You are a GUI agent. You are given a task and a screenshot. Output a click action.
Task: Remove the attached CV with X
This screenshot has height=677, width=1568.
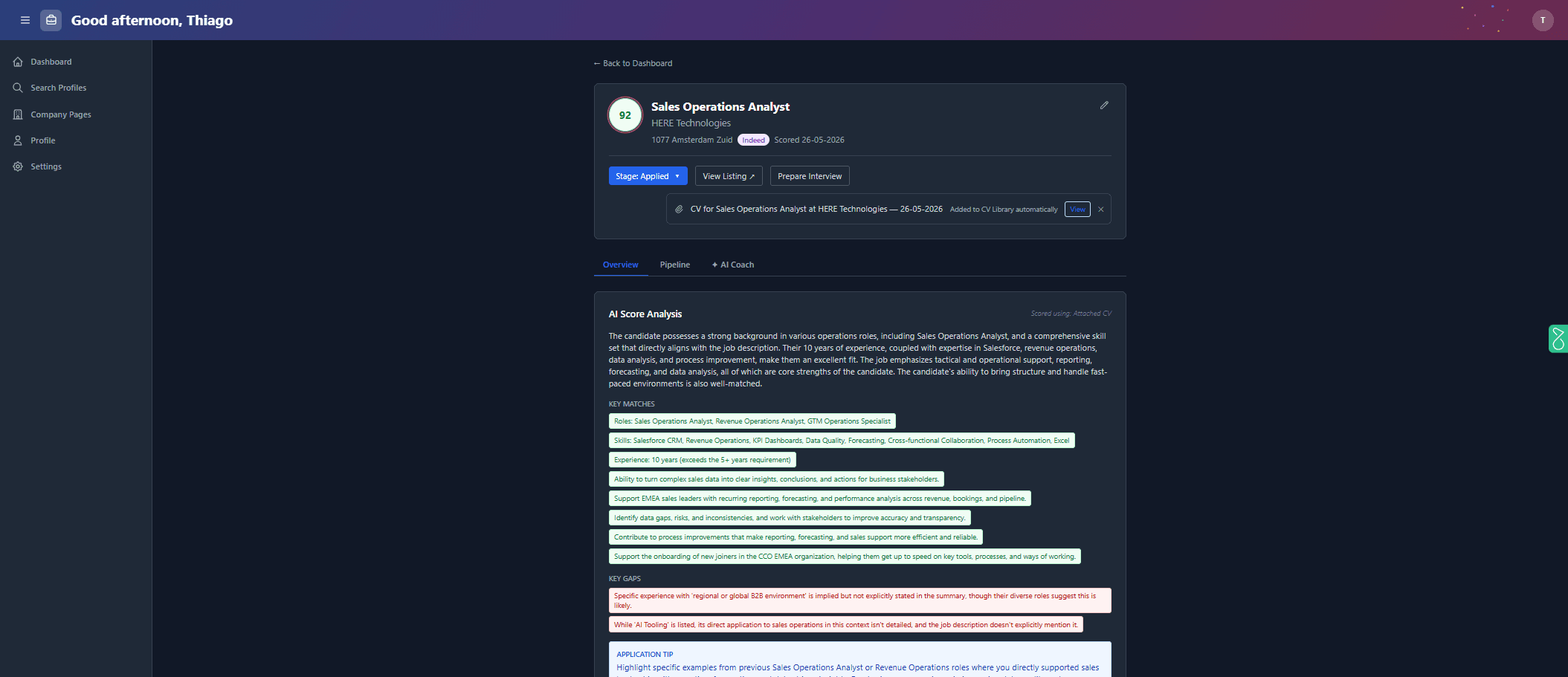1101,210
